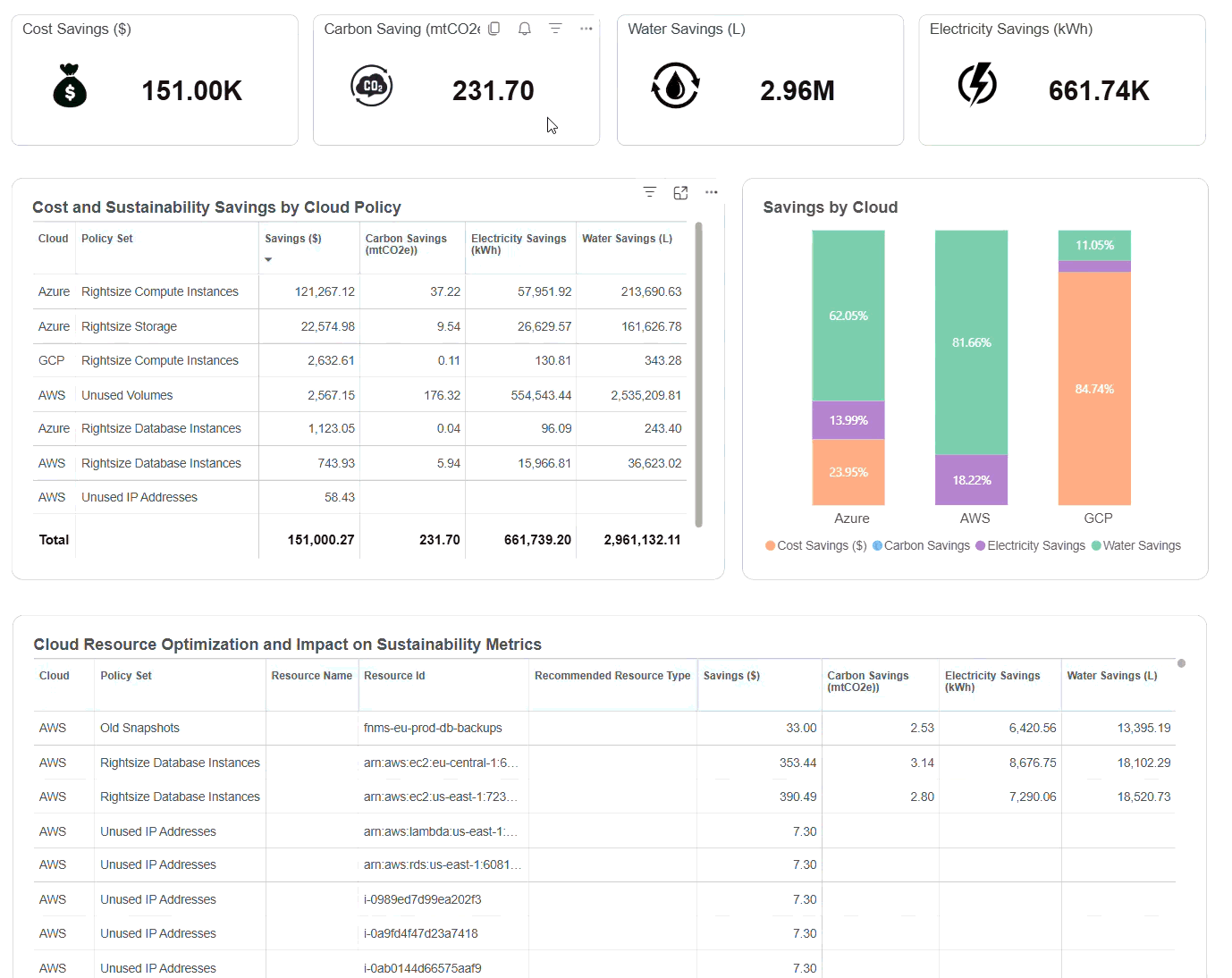Select Azure Rightsize Compute Instances row
Screen dimensions: 1232x978
359,291
